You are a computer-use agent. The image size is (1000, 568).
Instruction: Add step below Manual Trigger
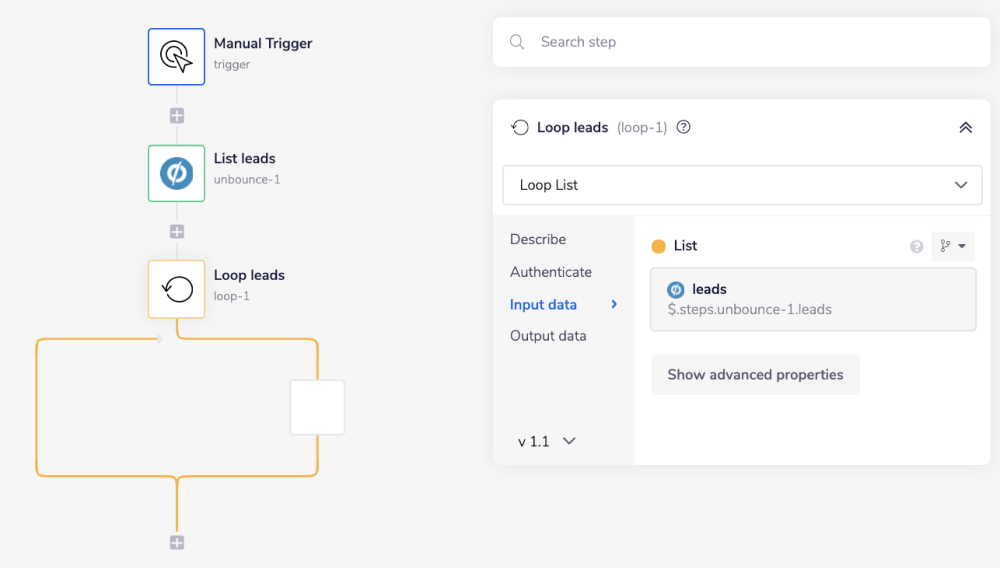click(x=177, y=116)
